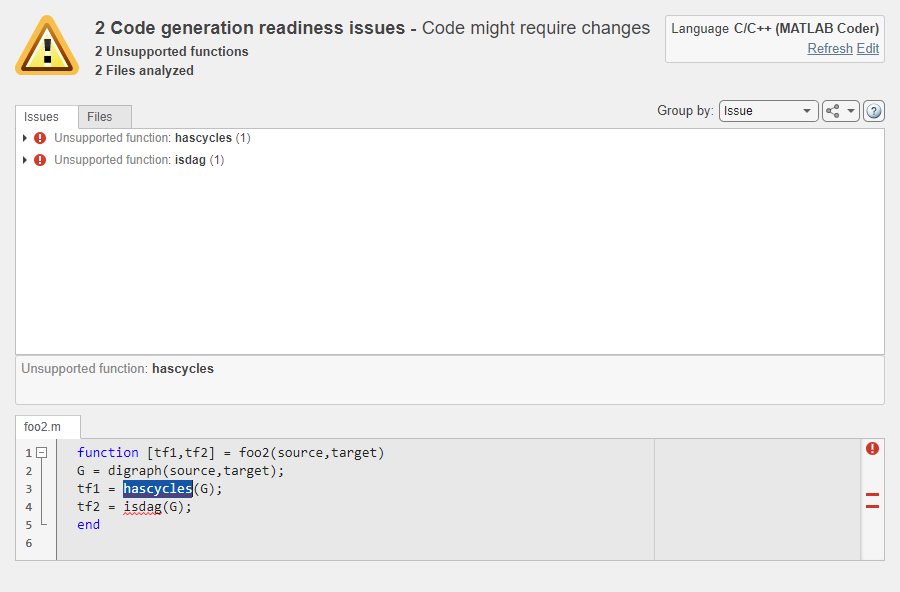Click the red alert icon in the code gutter
Viewport: 900px width, 592px height.
point(872,449)
